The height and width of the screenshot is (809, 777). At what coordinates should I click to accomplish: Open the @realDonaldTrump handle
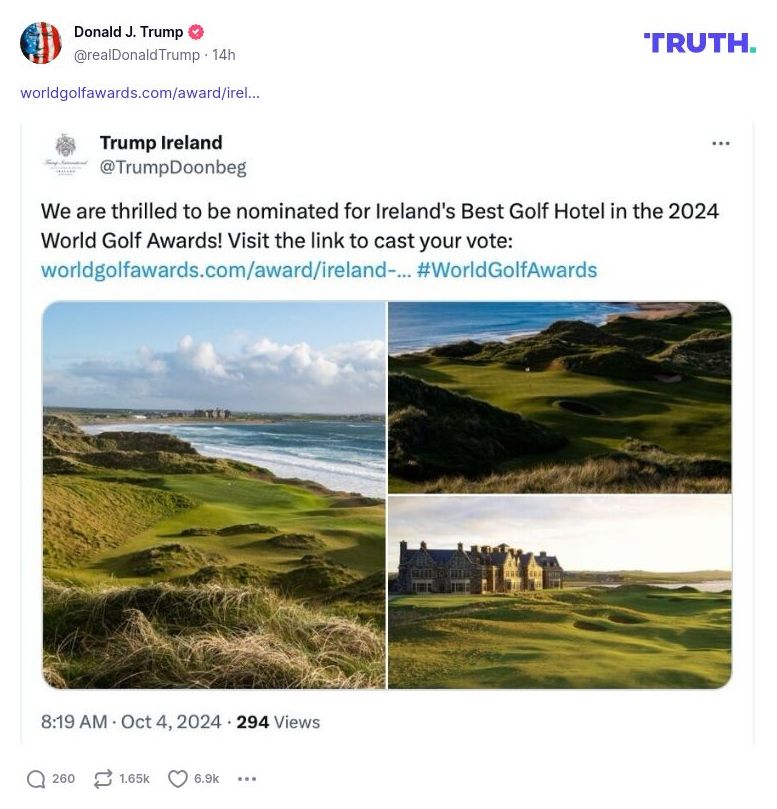point(136,55)
